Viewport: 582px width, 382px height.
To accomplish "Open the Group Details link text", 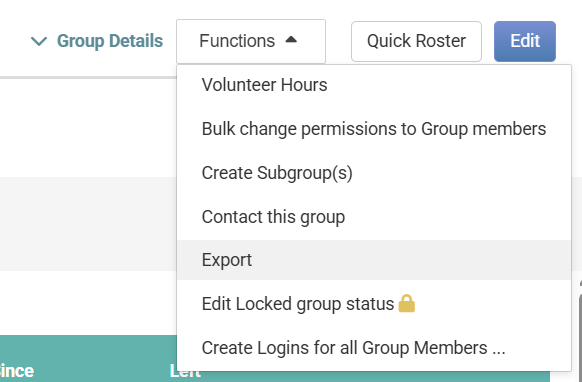I will tap(110, 41).
